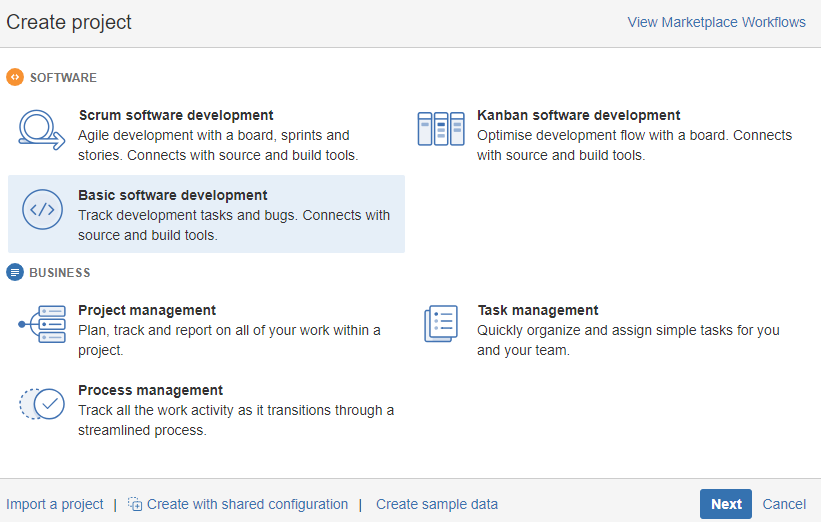Click the orange Software category icon
This screenshot has height=522, width=821.
click(15, 77)
